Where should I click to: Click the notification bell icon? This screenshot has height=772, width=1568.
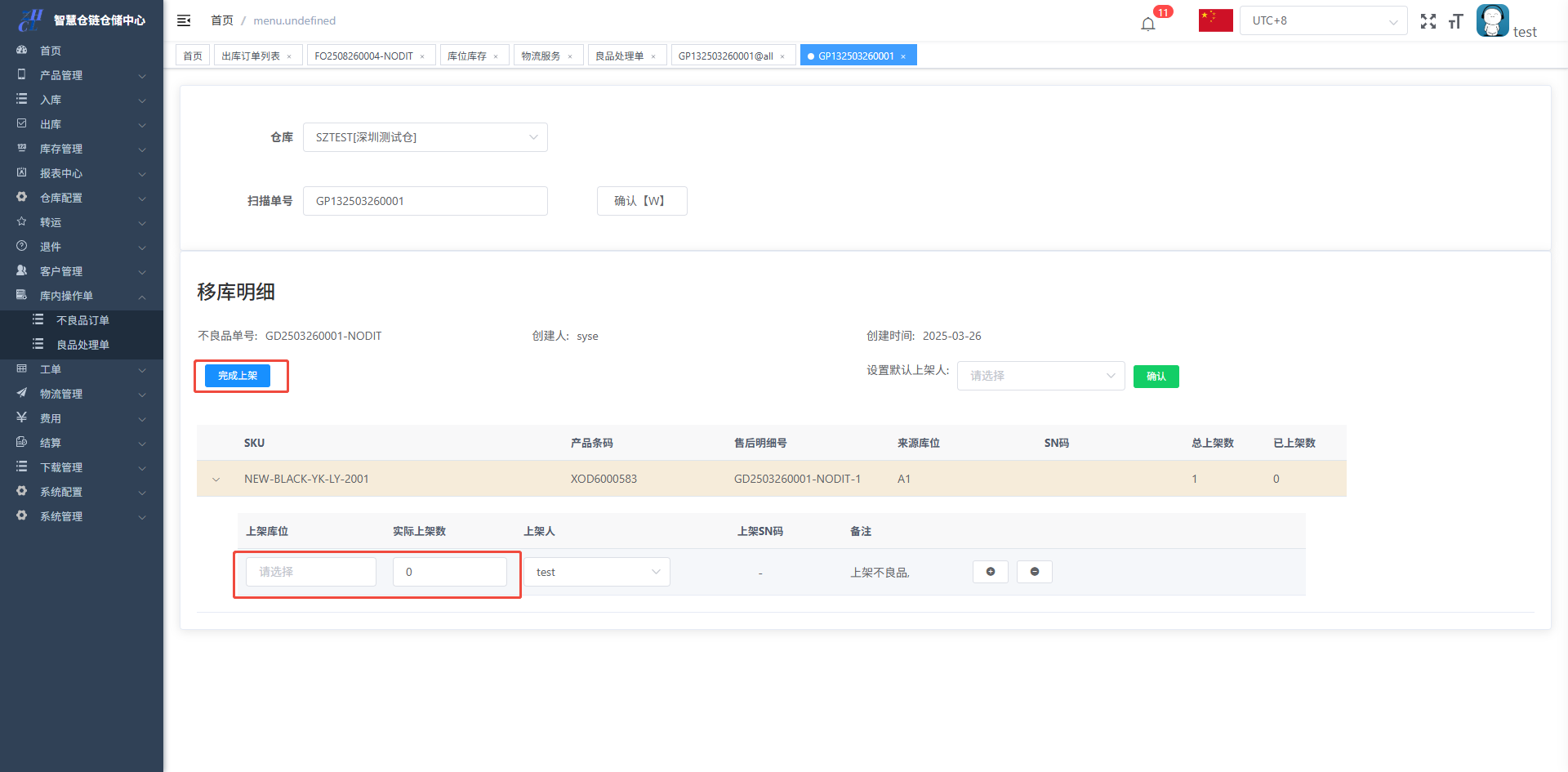point(1148,23)
